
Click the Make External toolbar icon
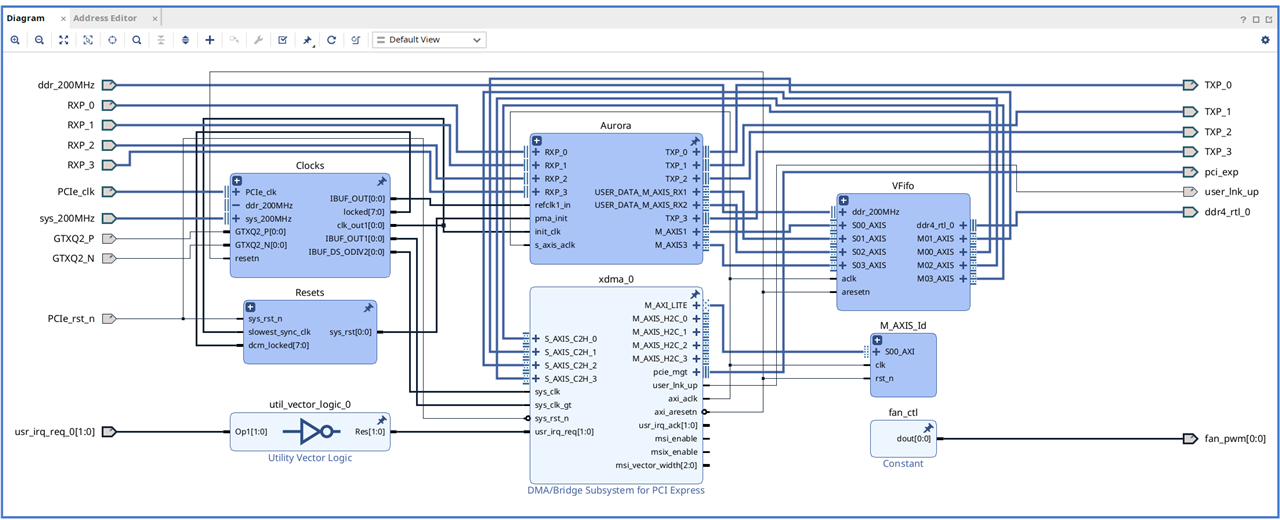click(x=234, y=40)
